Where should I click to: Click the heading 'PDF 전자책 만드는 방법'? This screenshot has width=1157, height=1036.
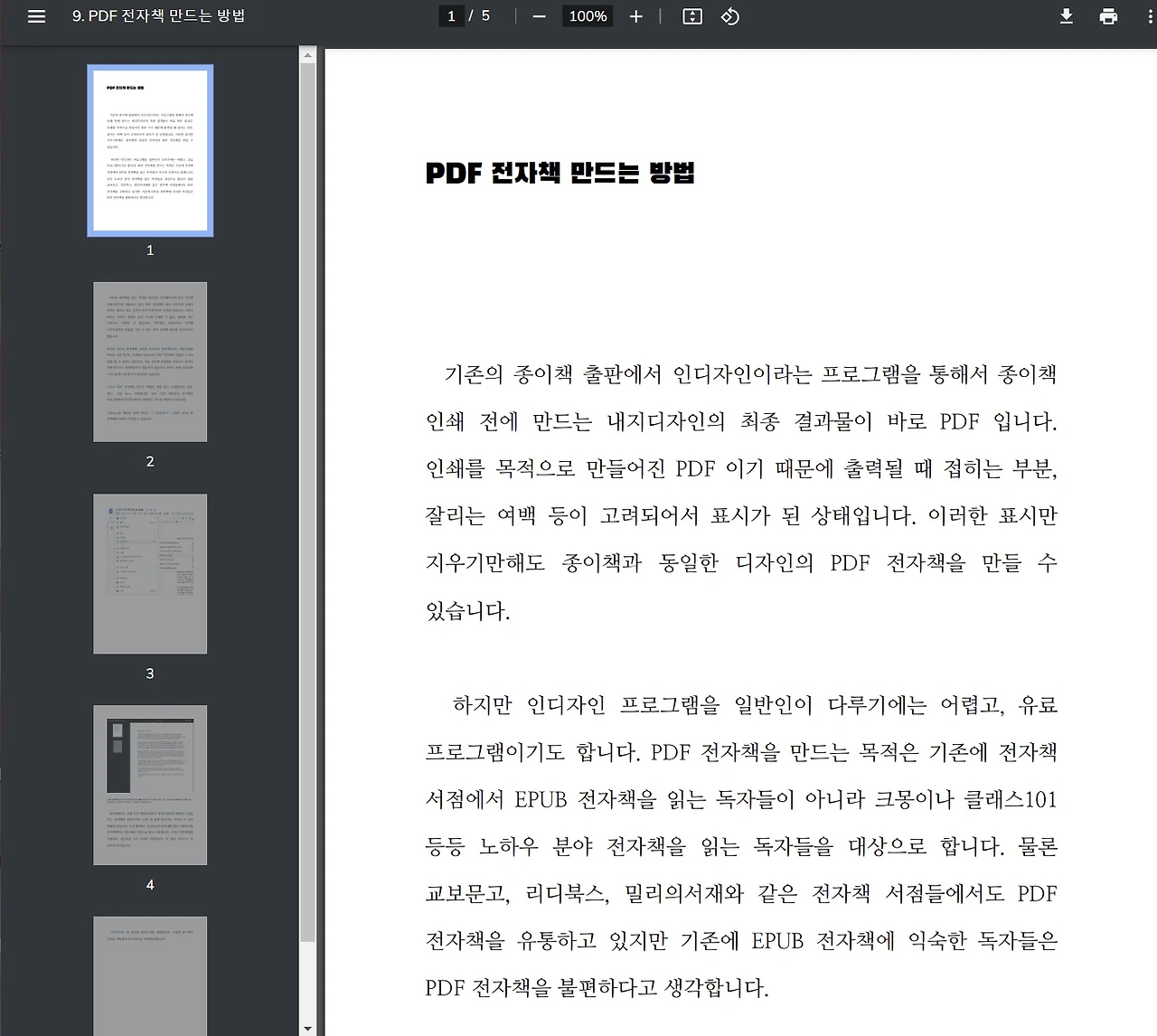[x=560, y=173]
